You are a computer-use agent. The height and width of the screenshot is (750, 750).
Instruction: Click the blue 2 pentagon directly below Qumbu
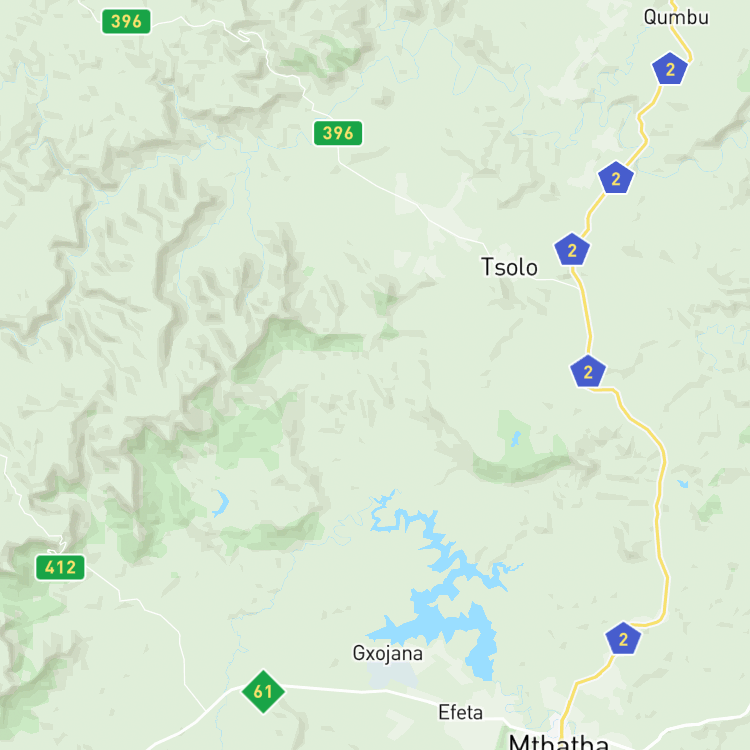click(670, 69)
